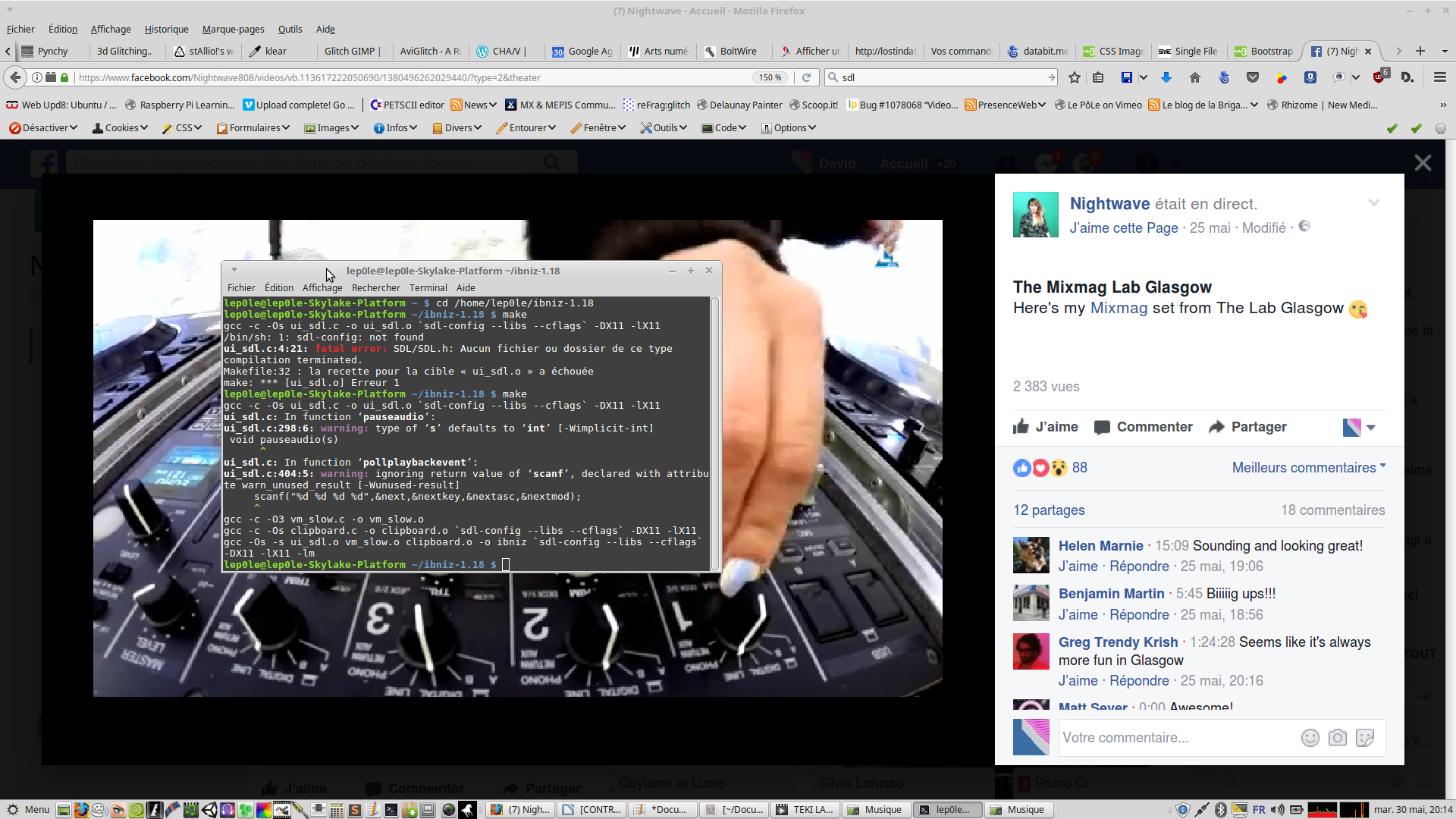Click the Pocket save icon in toolbar
The image size is (1456, 819).
(x=1253, y=77)
